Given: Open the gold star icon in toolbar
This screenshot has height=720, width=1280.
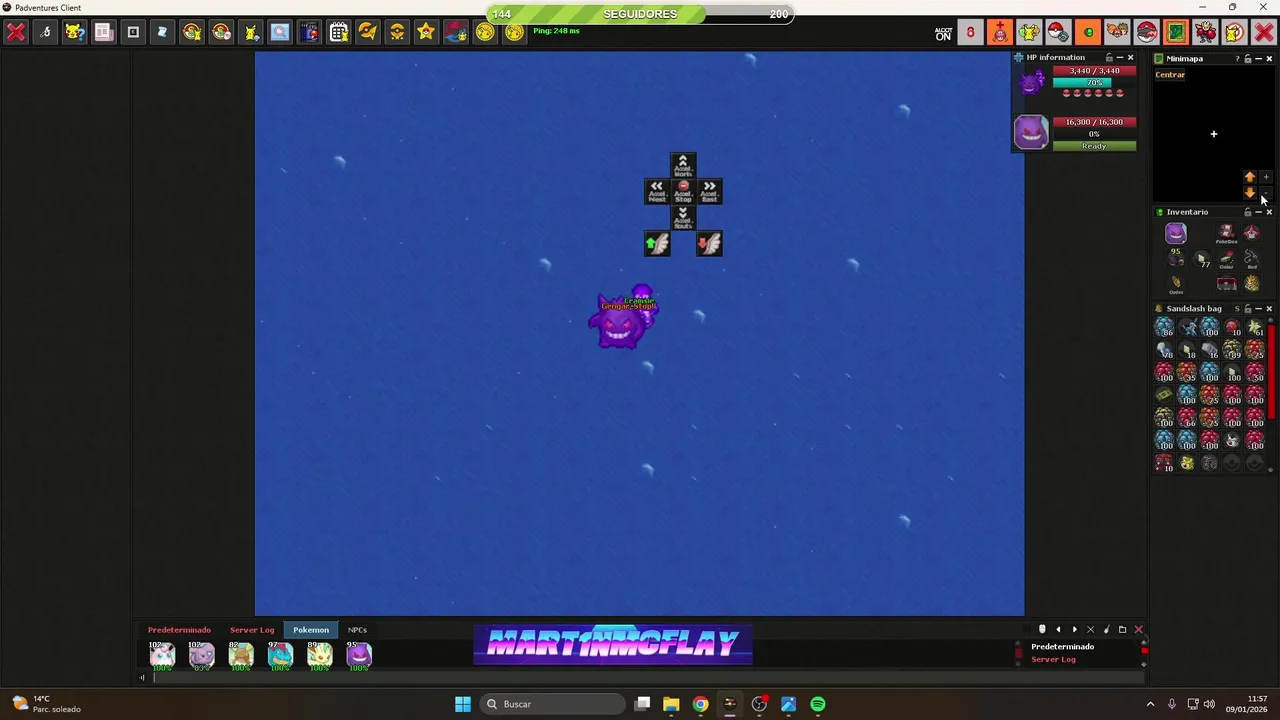Looking at the screenshot, I should (426, 32).
